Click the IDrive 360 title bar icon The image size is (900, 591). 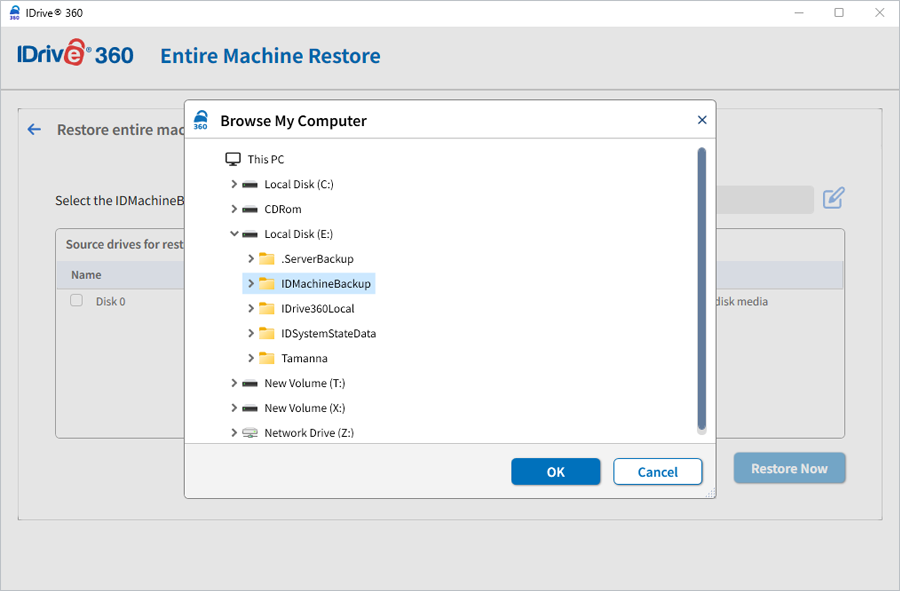(x=14, y=13)
